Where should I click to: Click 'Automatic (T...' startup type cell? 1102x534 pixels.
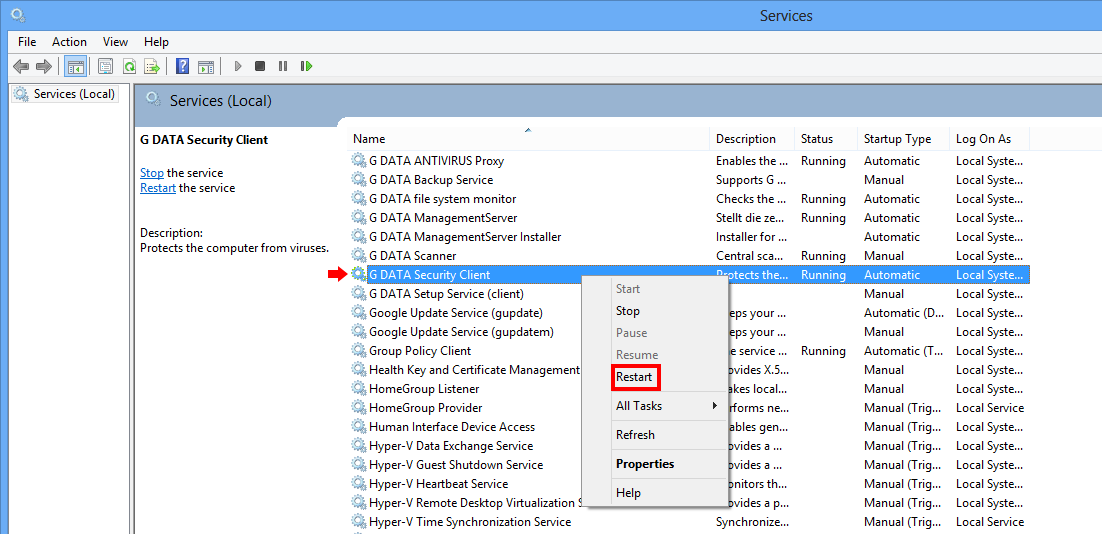click(x=902, y=350)
